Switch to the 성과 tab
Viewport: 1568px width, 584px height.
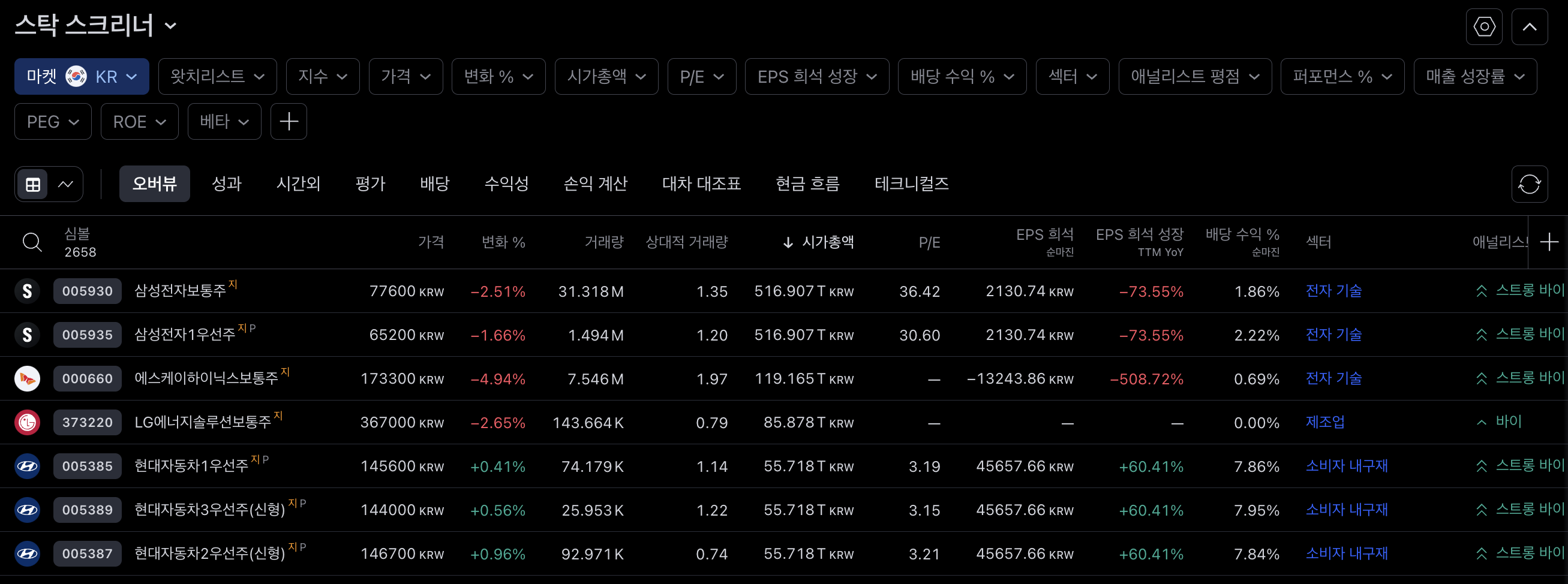point(226,183)
